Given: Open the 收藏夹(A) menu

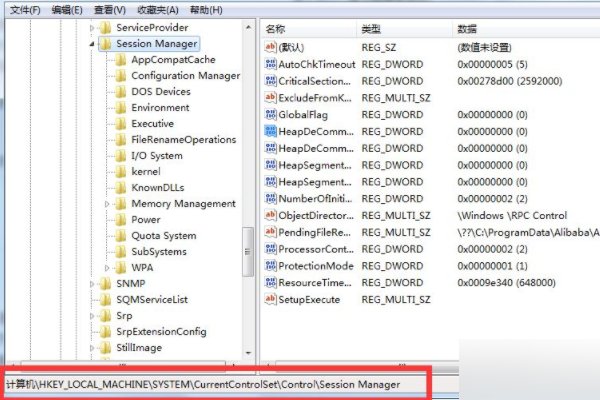Looking at the screenshot, I should [158, 10].
